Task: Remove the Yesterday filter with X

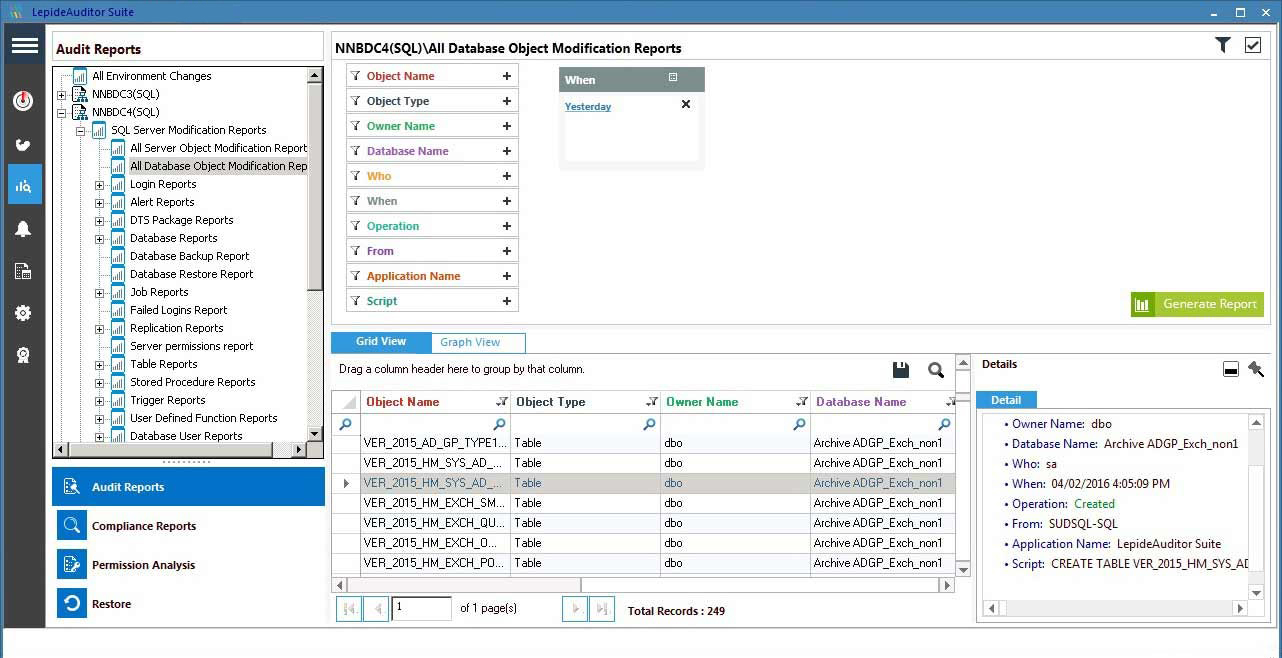Action: pos(686,104)
